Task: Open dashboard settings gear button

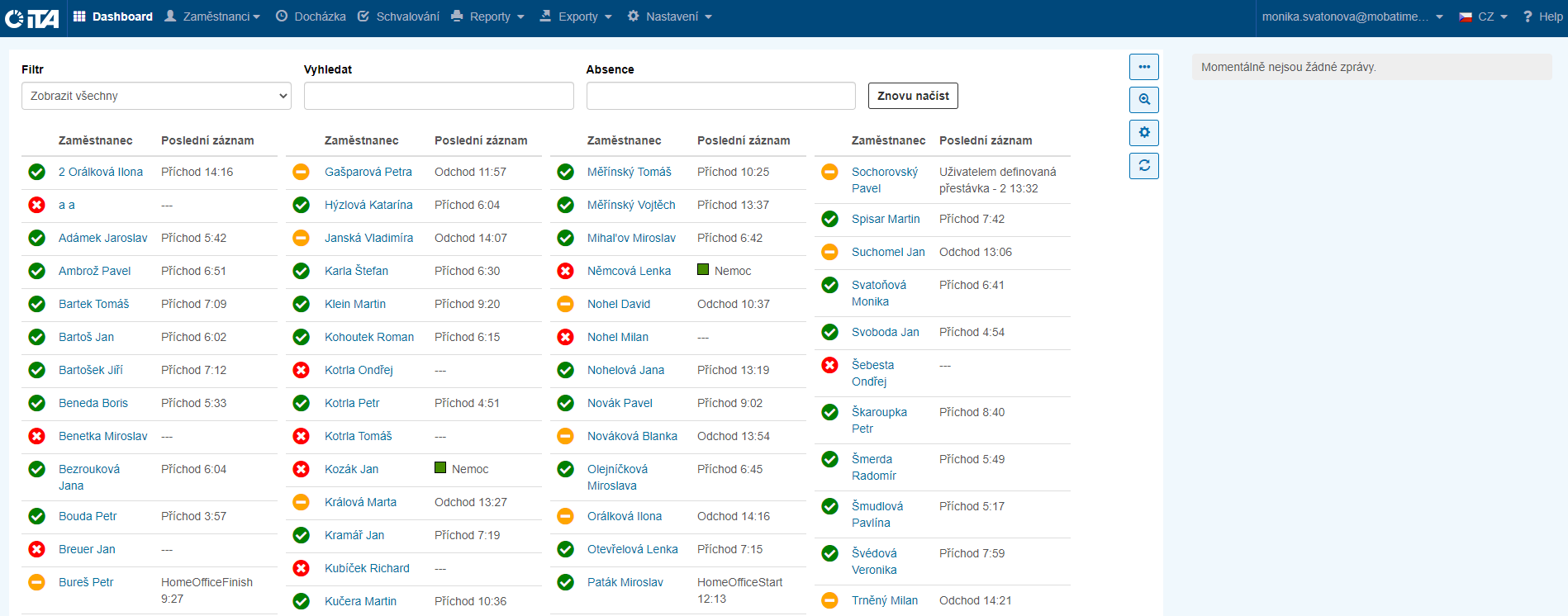Action: click(x=1143, y=133)
